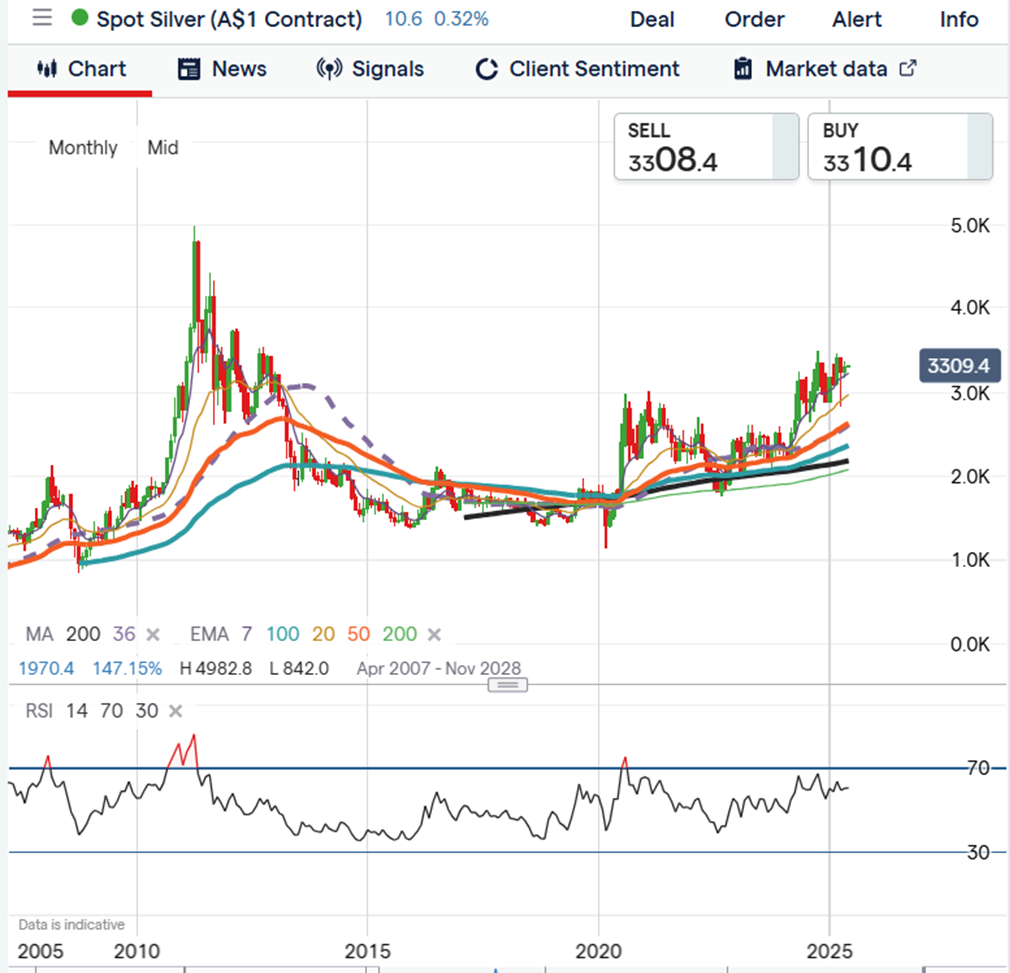Click the RSI 30 oversold setting
Viewport: 1010px width, 973px height.
146,711
